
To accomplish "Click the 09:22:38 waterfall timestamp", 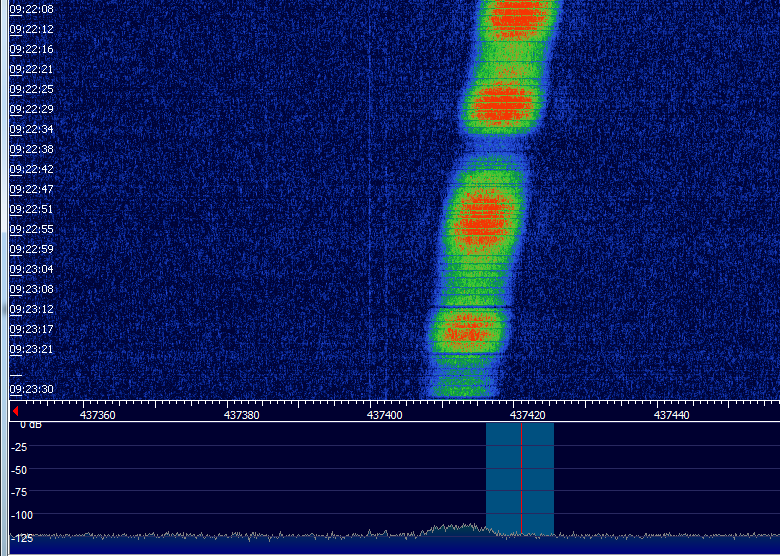I will [x=31, y=149].
